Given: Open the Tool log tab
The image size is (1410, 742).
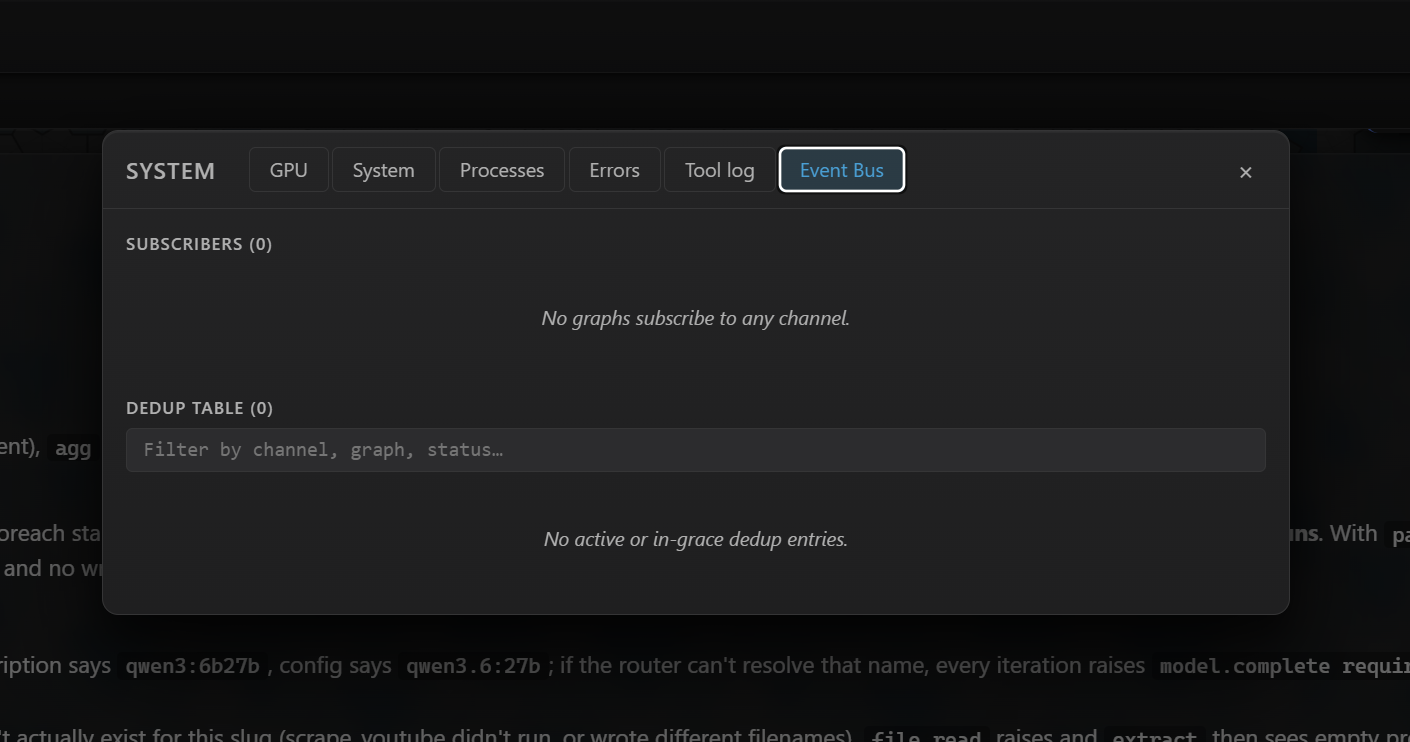Looking at the screenshot, I should [720, 170].
